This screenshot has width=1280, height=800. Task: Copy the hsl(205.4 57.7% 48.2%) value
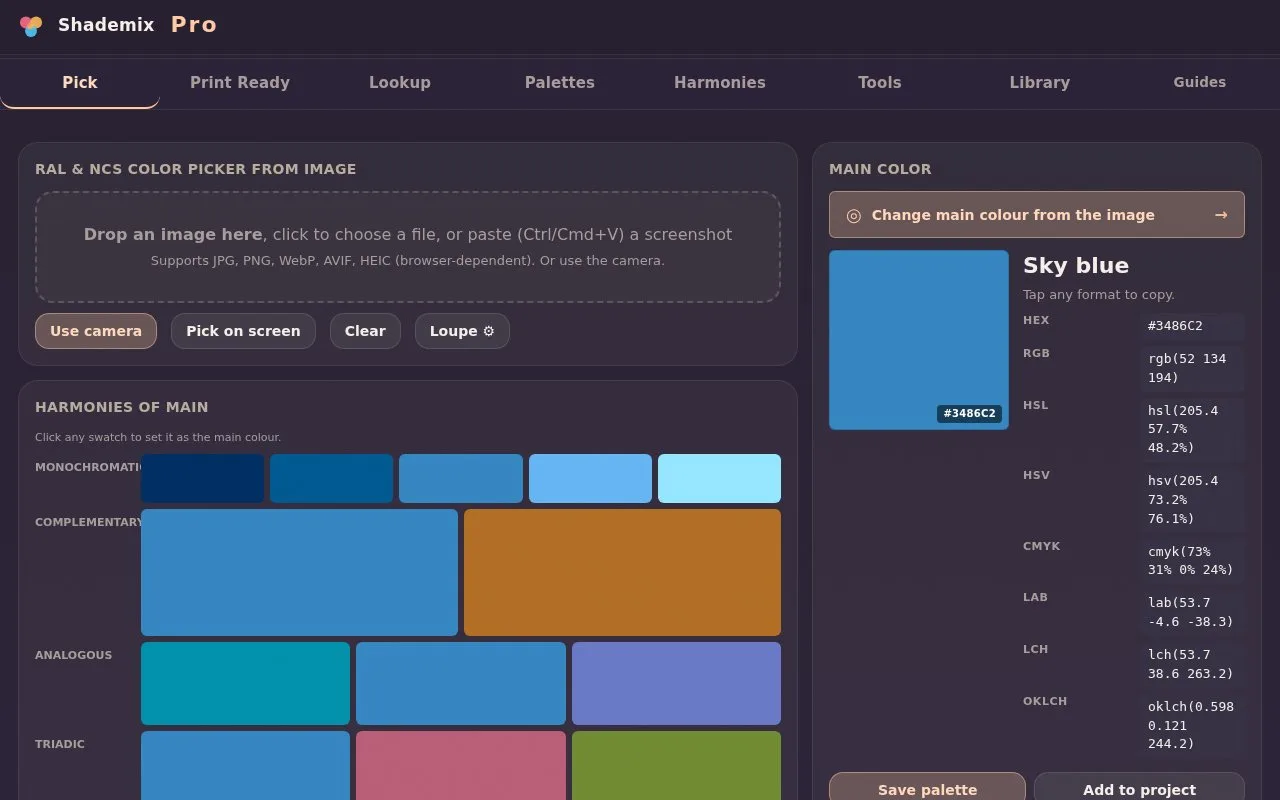pos(1192,429)
